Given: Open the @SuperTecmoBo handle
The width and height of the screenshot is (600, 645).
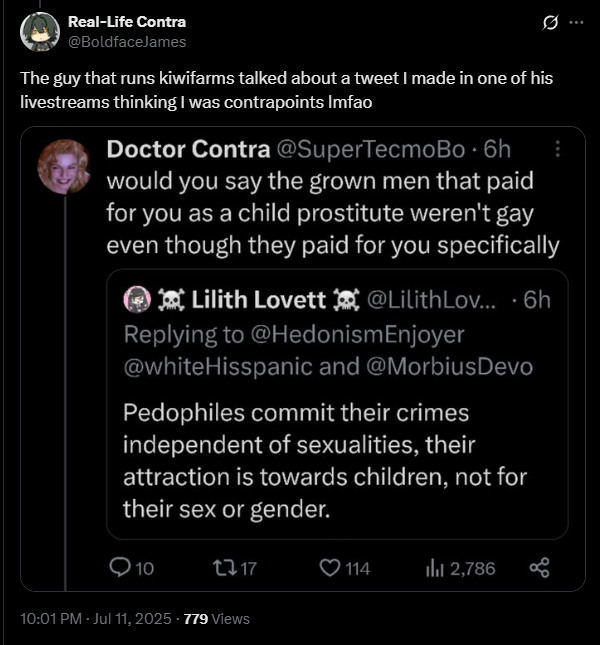Looking at the screenshot, I should [371, 149].
